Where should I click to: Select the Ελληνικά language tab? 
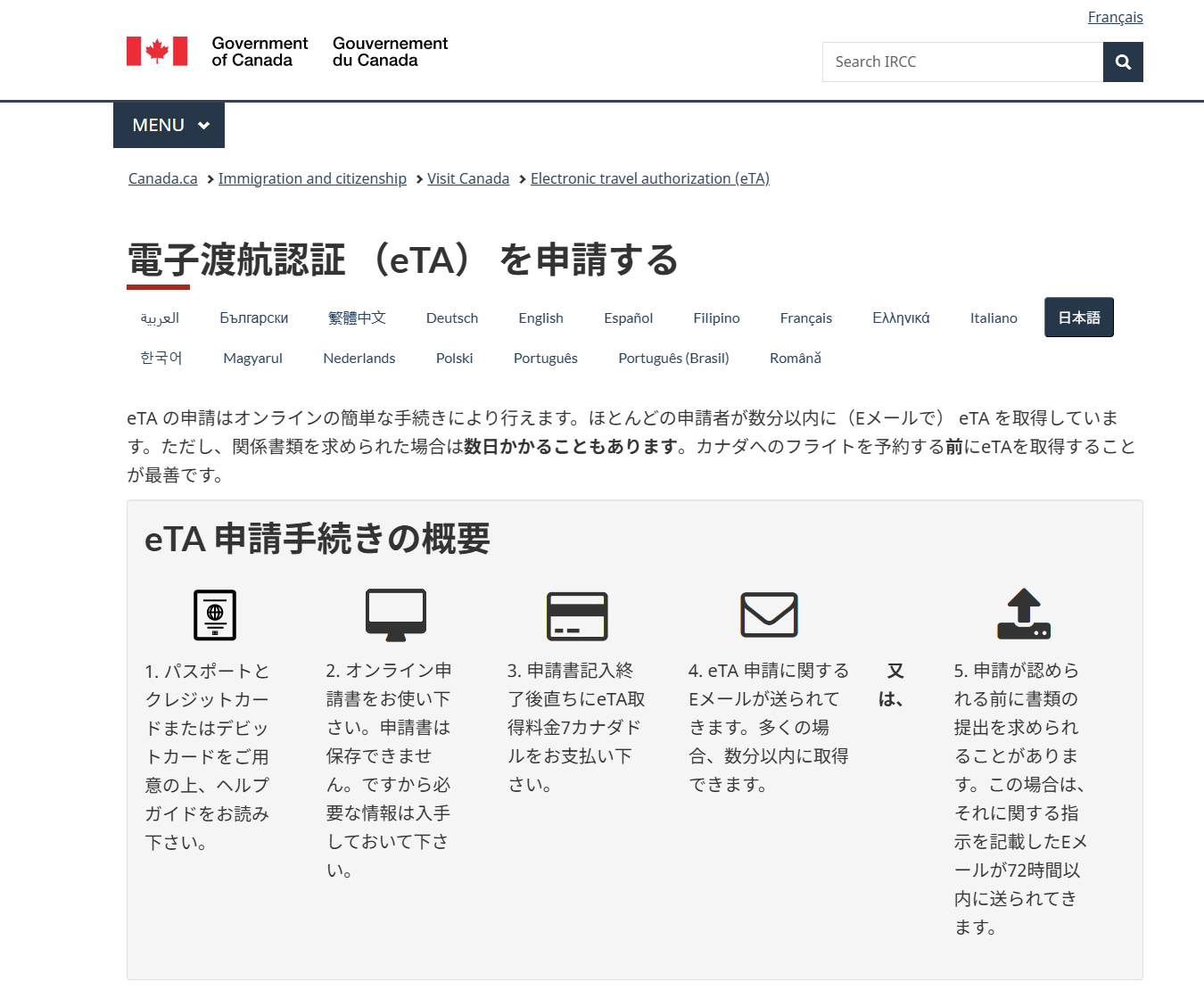click(x=901, y=318)
